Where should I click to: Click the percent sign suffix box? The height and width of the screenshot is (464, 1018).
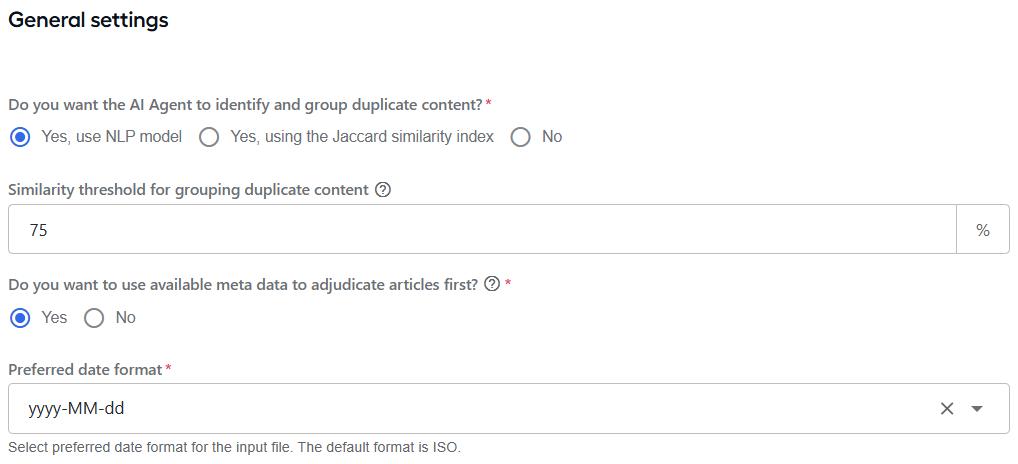[982, 230]
